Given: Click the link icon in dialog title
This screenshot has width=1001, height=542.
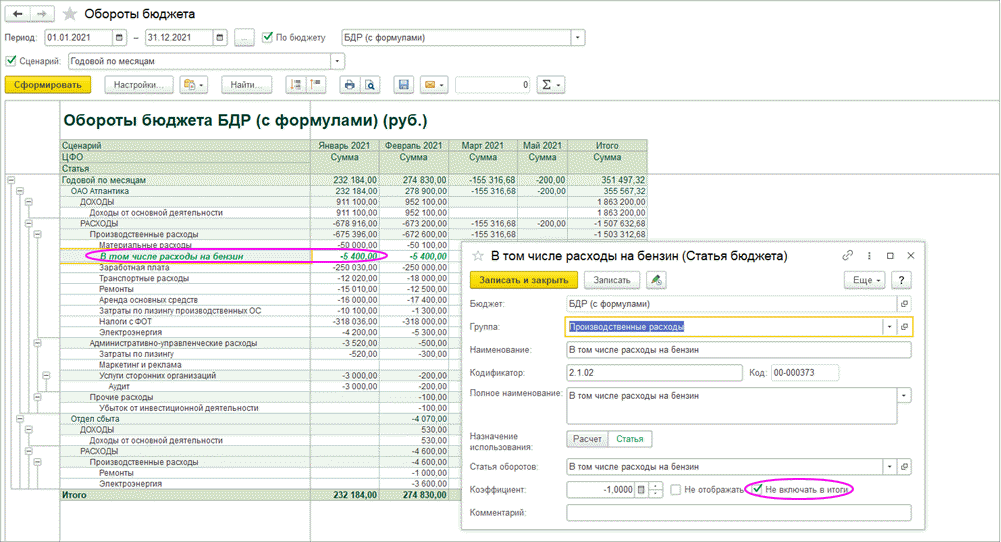Looking at the screenshot, I should coord(848,256).
